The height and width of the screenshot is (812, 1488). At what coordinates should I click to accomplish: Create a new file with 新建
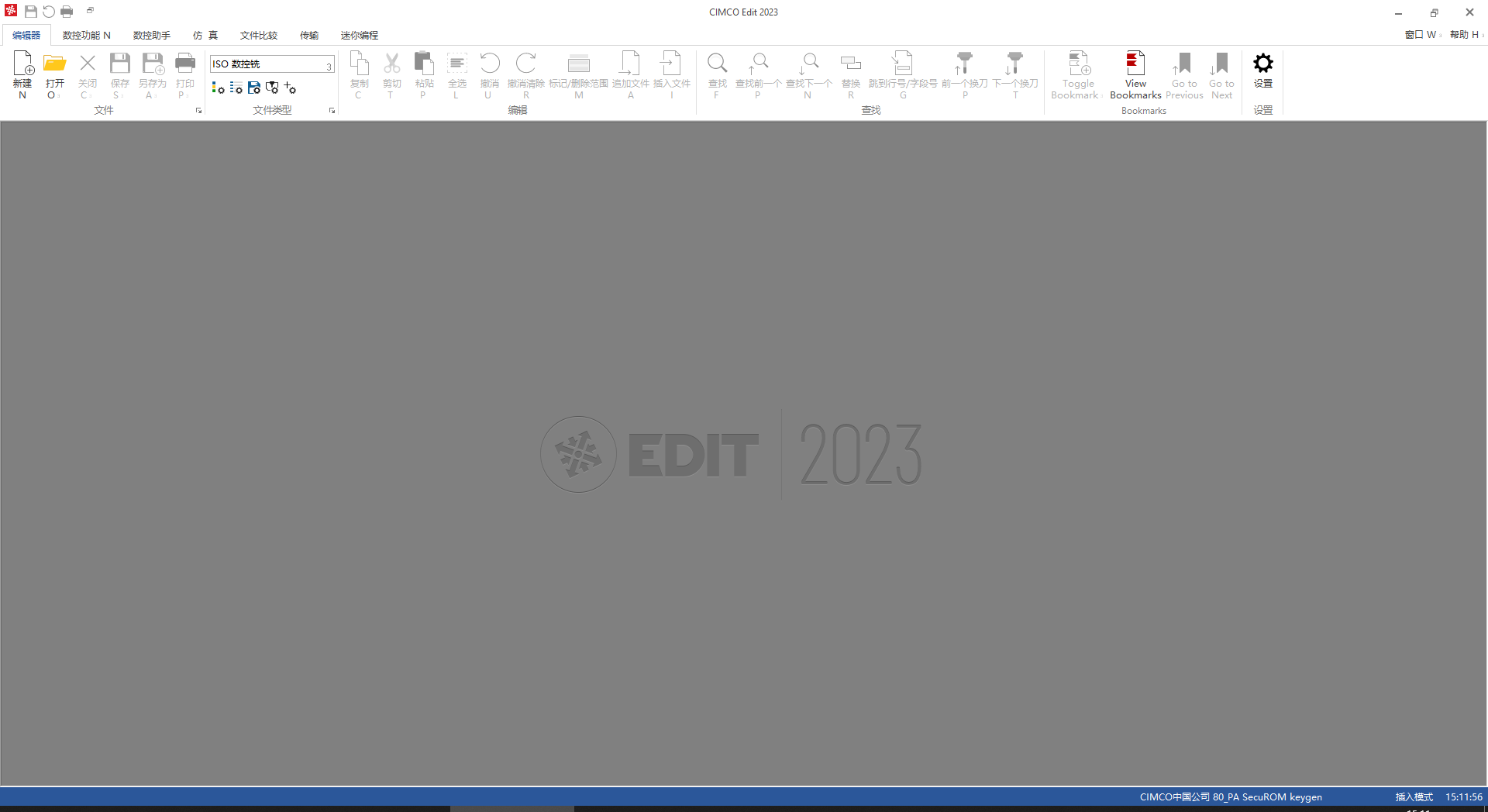[22, 74]
